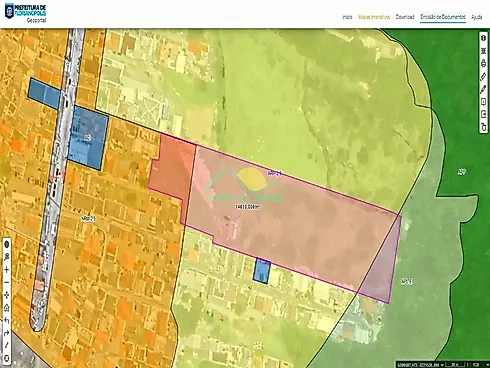The width and height of the screenshot is (490, 368).
Task: Click the APL-E zone label
Action: coord(407,282)
